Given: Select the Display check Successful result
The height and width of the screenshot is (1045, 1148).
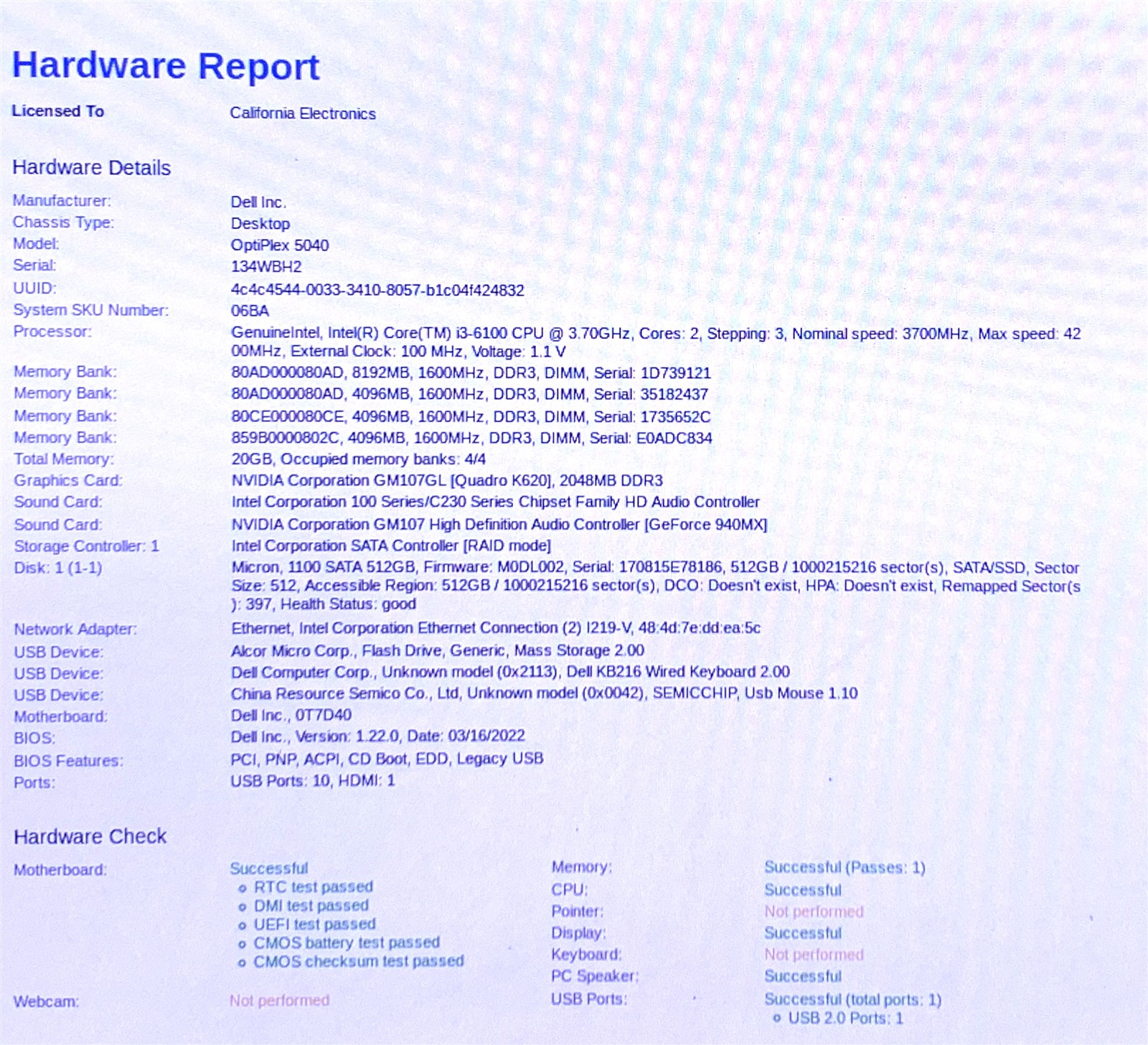Looking at the screenshot, I should (x=803, y=933).
